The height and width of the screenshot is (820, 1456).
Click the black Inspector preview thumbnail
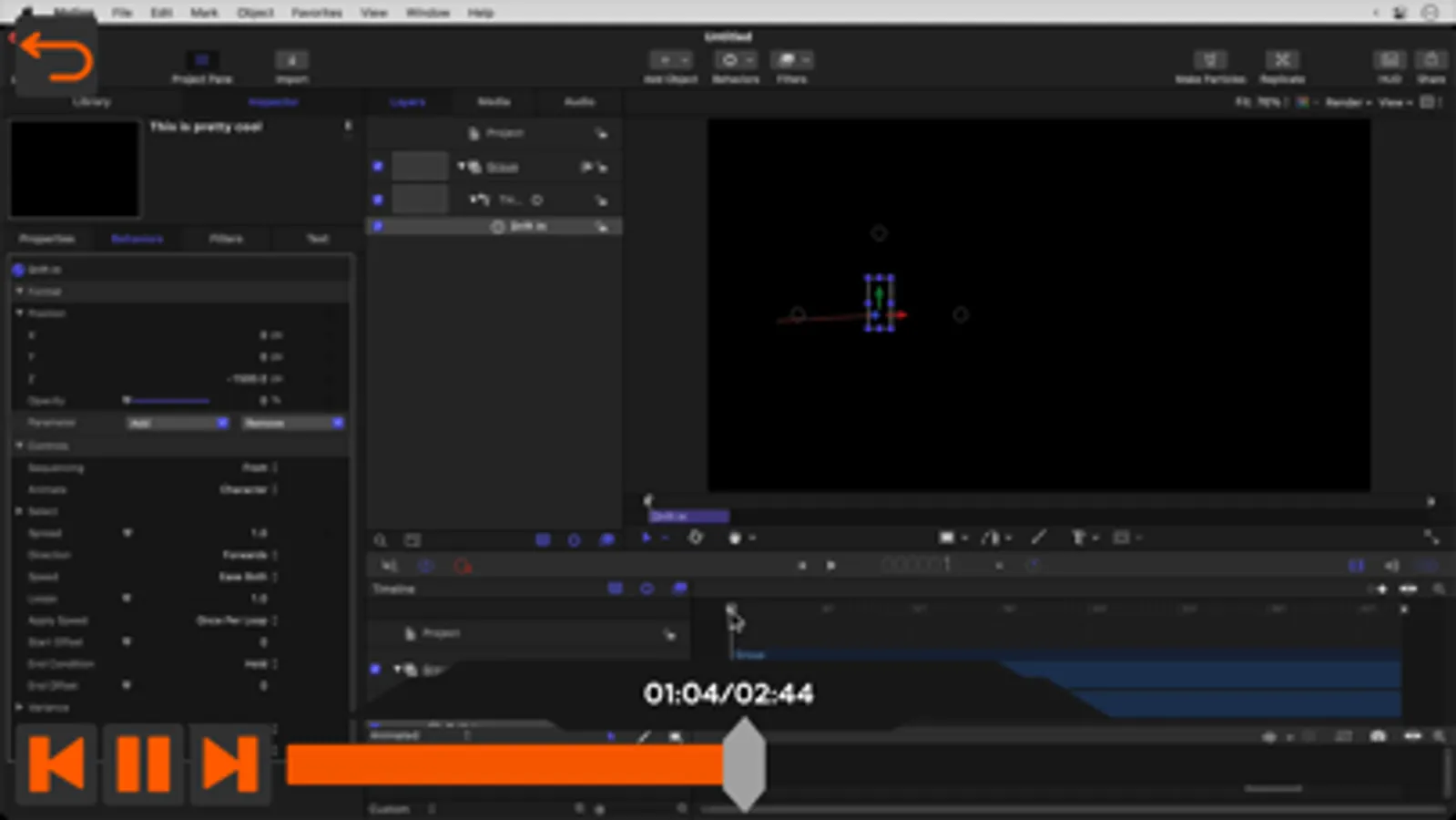click(x=75, y=169)
